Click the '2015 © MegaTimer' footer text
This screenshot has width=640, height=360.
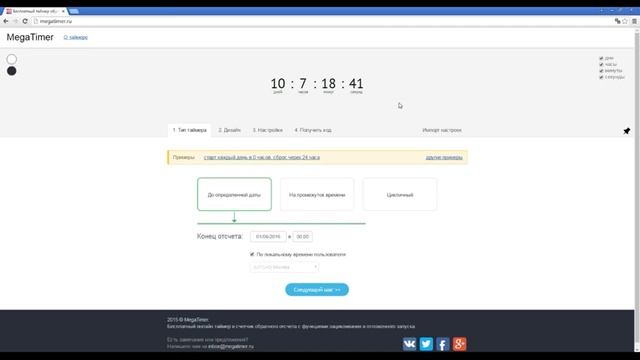point(188,320)
